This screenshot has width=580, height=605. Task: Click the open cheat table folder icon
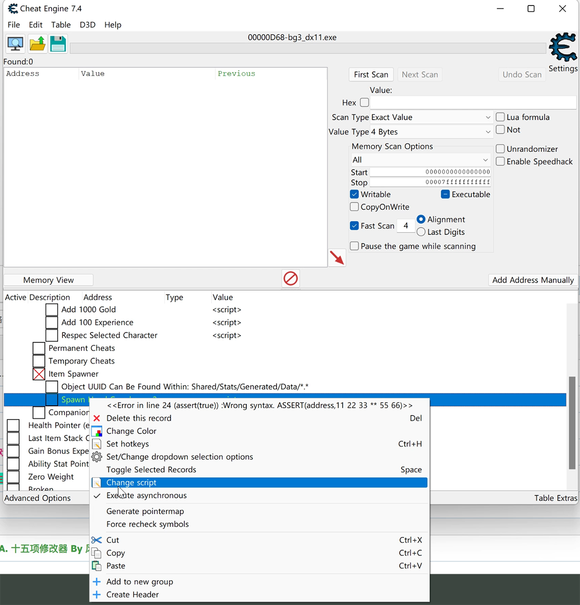point(37,44)
